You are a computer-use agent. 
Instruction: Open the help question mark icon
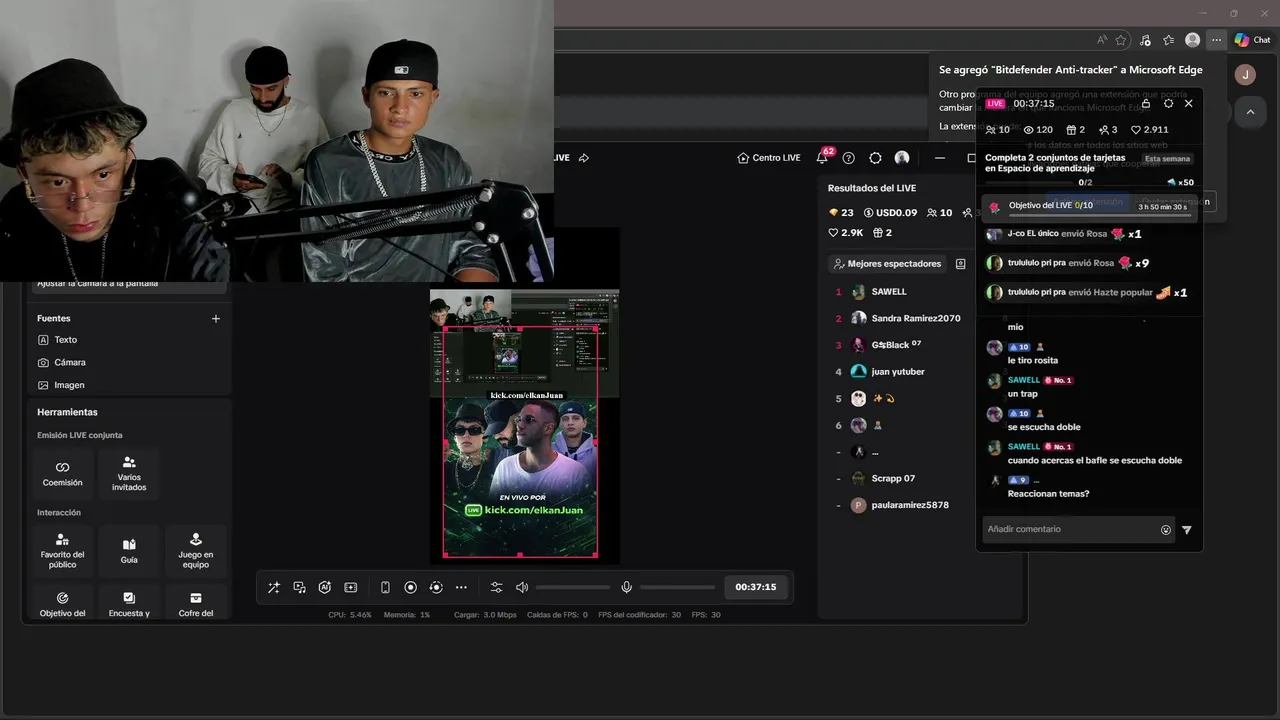[x=849, y=158]
